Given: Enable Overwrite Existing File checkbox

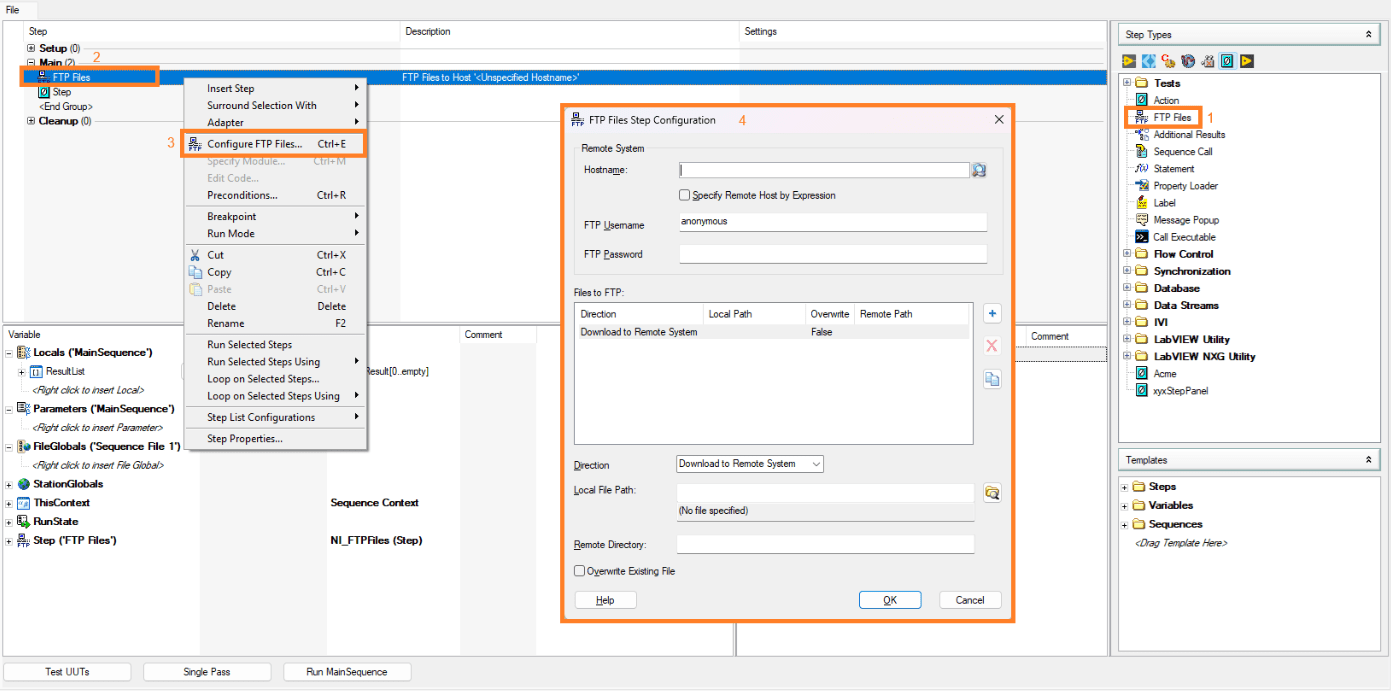Looking at the screenshot, I should tap(580, 571).
